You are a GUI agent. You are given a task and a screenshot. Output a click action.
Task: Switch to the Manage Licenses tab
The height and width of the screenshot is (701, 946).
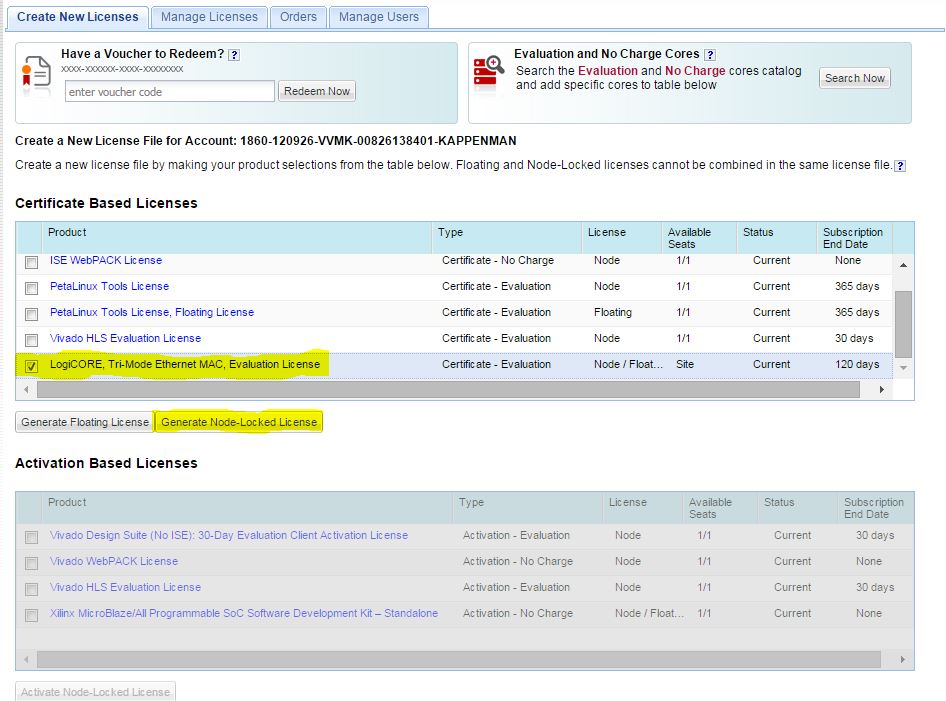(x=209, y=17)
